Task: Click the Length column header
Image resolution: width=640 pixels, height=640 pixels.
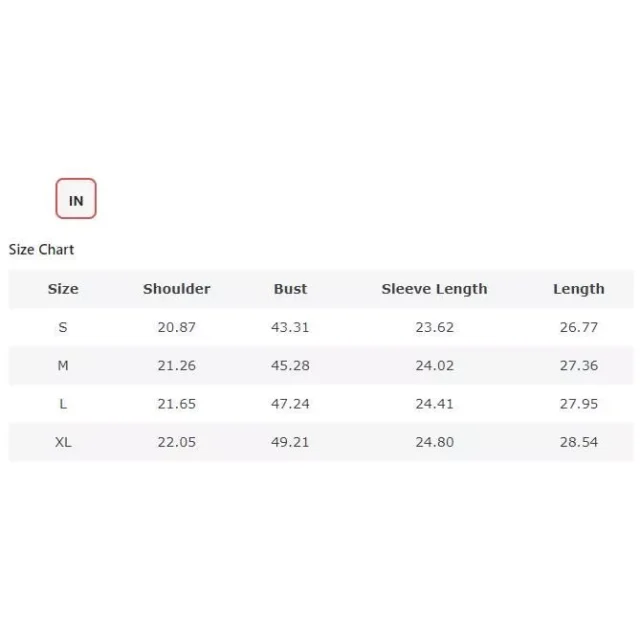Action: pos(579,289)
